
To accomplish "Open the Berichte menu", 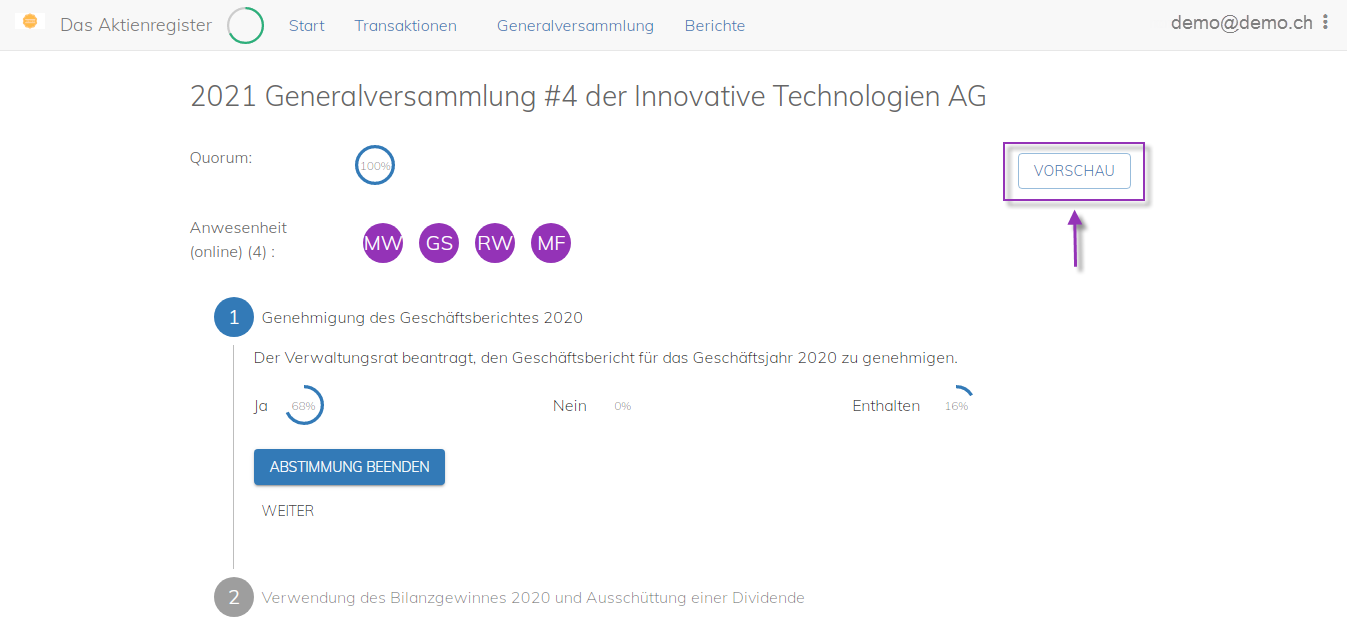I will point(715,26).
